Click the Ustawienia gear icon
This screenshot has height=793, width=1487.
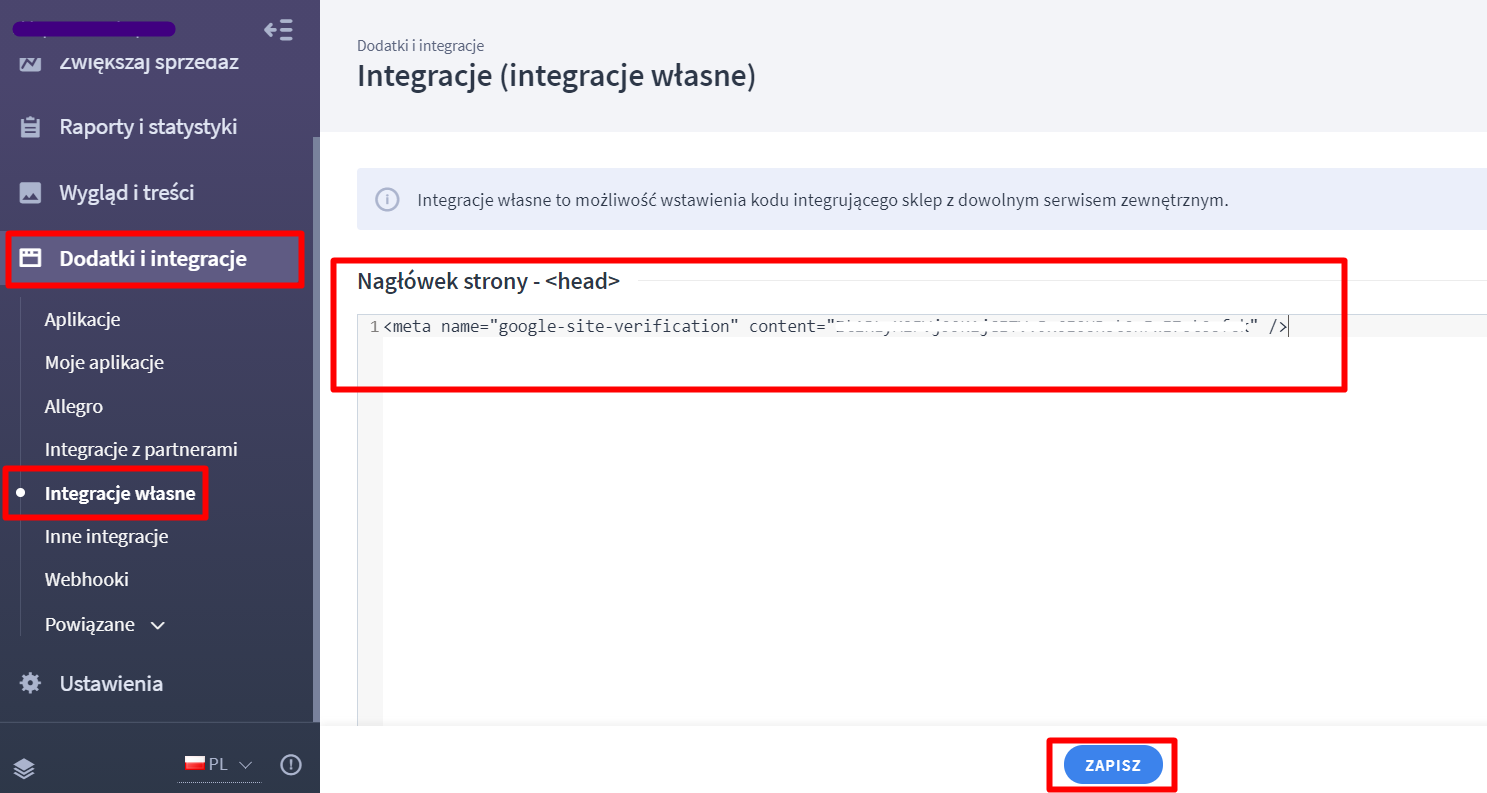pyautogui.click(x=31, y=684)
